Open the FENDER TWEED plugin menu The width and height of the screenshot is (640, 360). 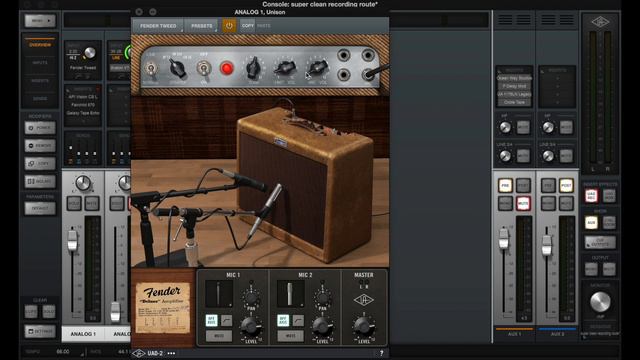click(158, 26)
